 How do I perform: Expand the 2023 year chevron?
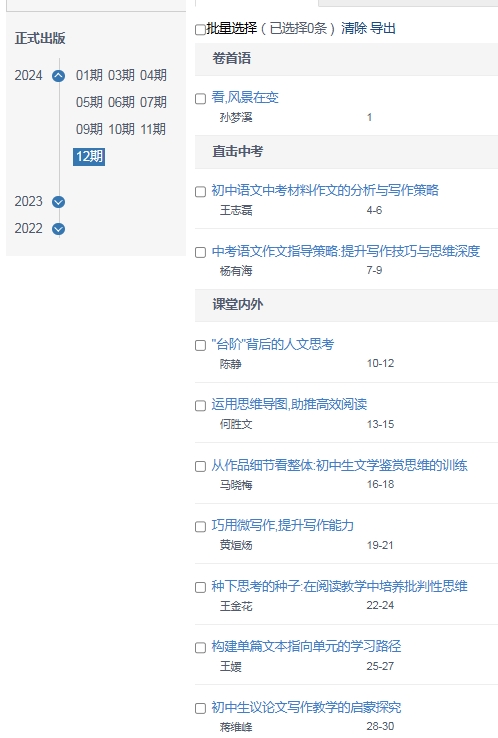click(x=58, y=202)
